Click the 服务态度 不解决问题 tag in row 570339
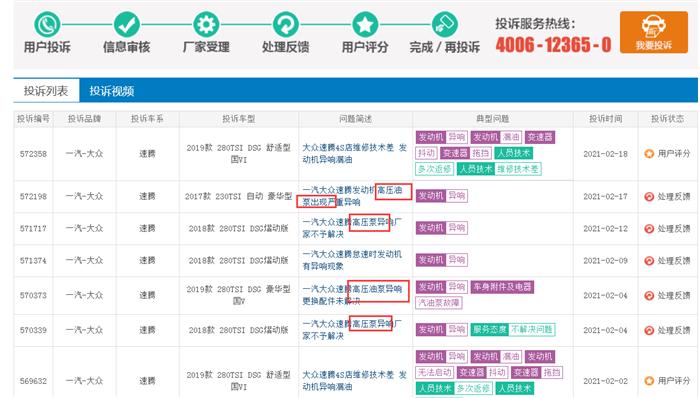700x398 pixels. pyautogui.click(x=513, y=330)
